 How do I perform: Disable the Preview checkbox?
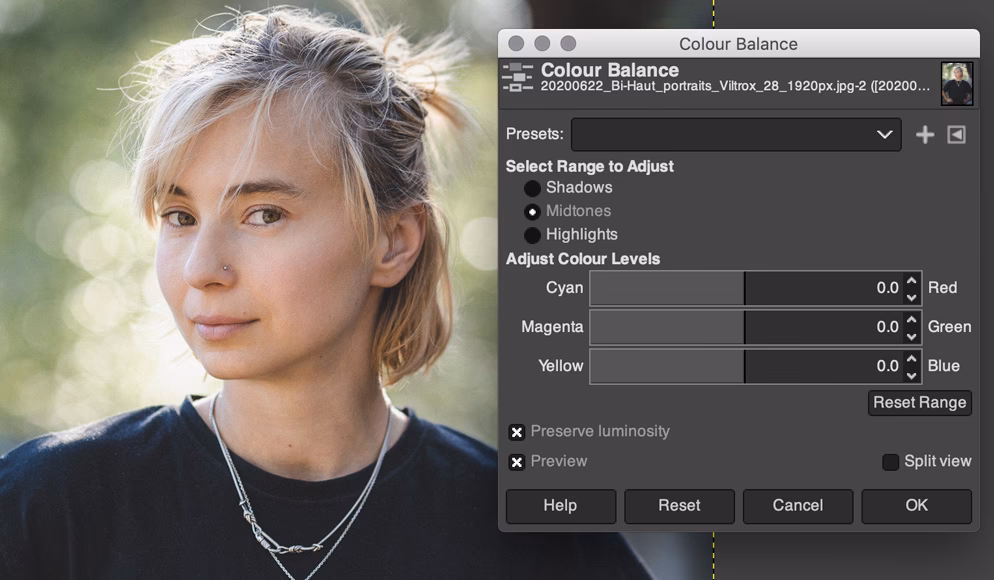click(x=517, y=462)
